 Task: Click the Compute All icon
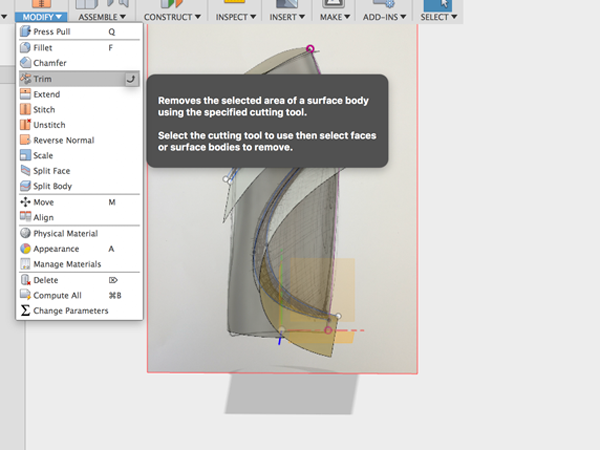pyautogui.click(x=25, y=295)
